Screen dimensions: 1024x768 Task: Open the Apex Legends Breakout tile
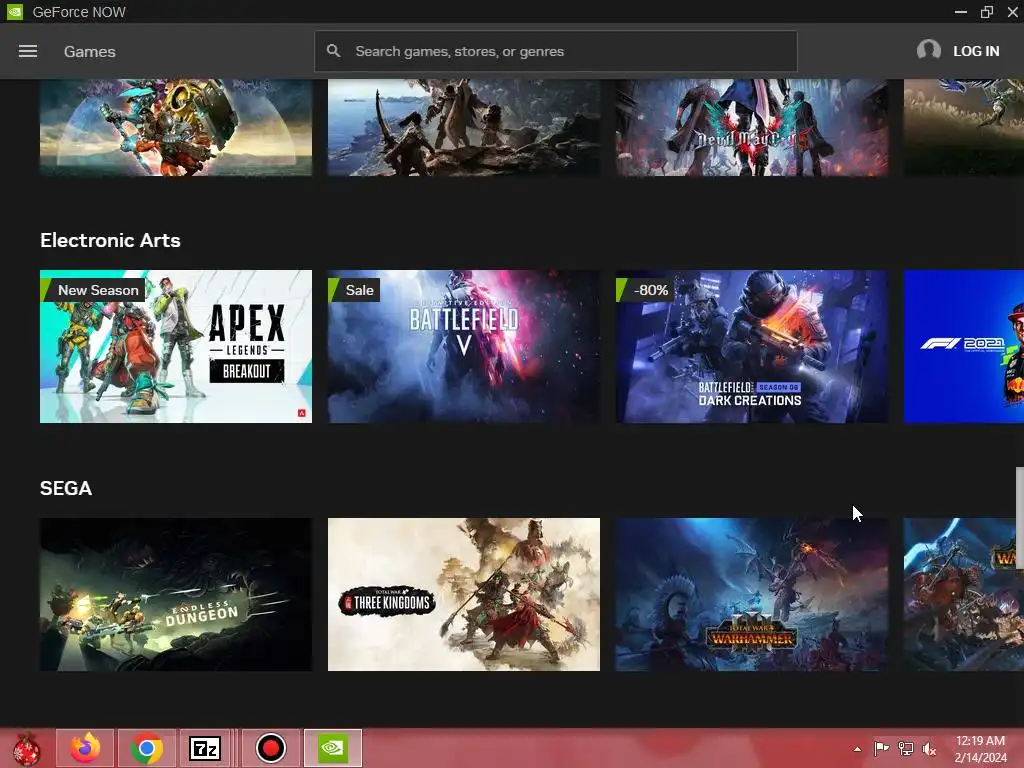pyautogui.click(x=176, y=346)
